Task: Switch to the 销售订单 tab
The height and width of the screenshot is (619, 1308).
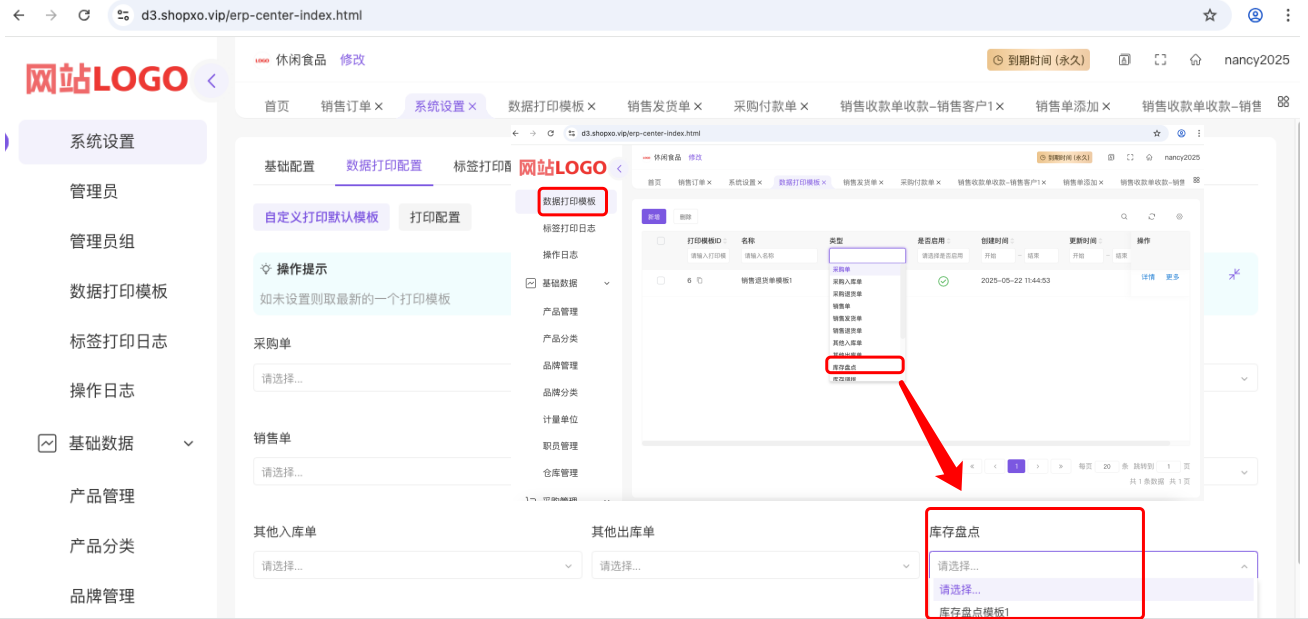Action: pyautogui.click(x=346, y=106)
